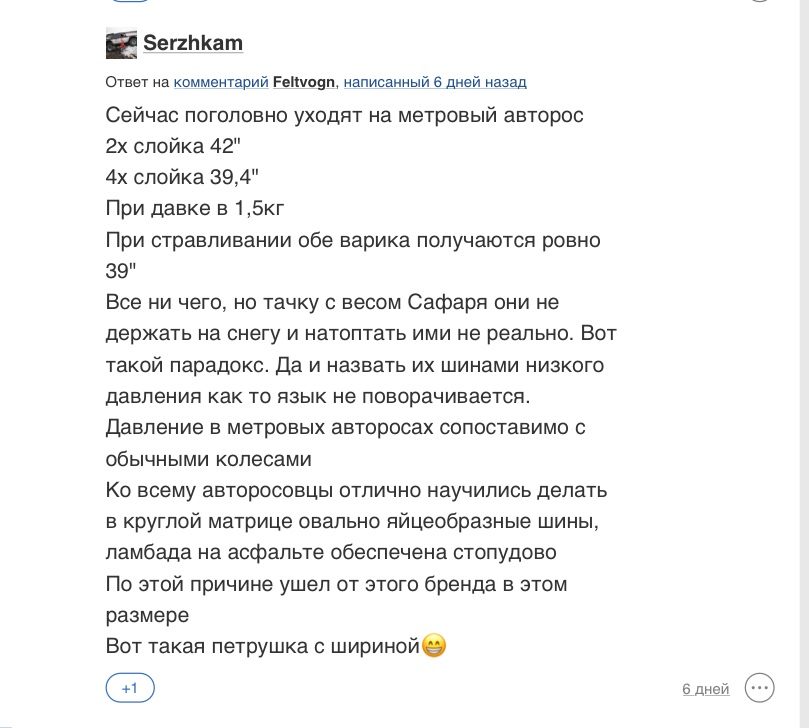Screen dimensions: 809x728
Task: Click the "6 дней" timestamp link
Action: [x=706, y=689]
